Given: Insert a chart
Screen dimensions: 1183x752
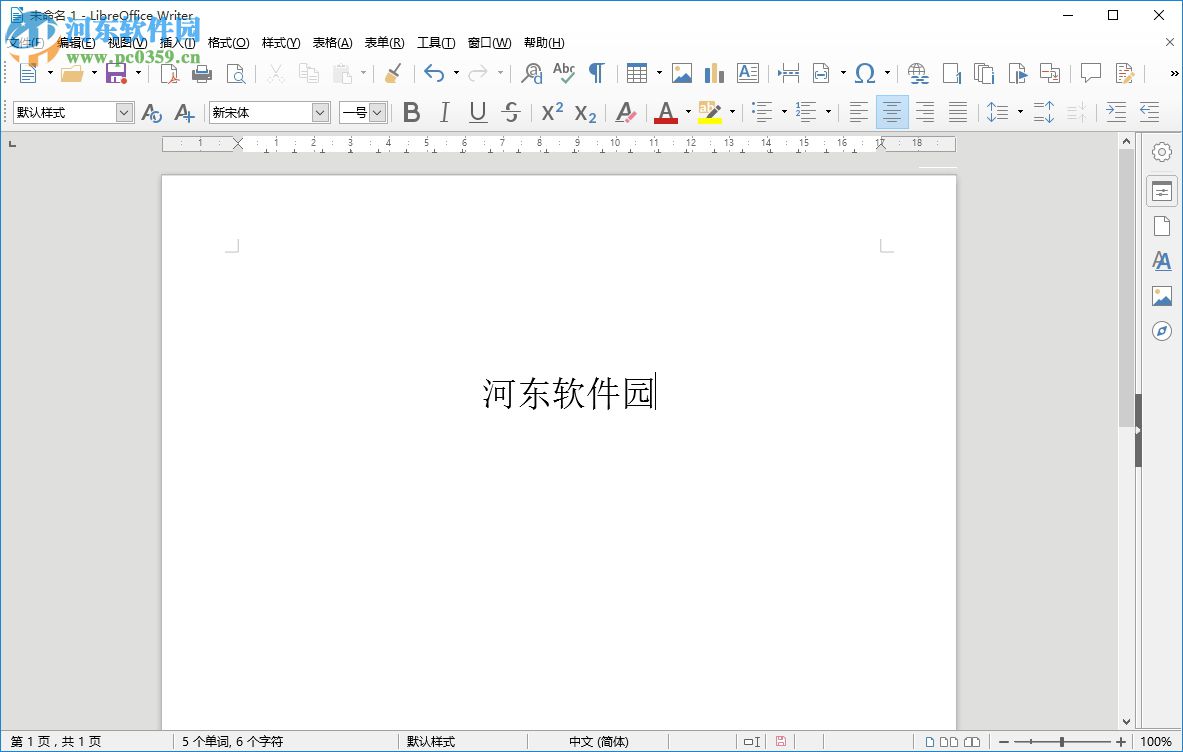Looking at the screenshot, I should point(713,73).
